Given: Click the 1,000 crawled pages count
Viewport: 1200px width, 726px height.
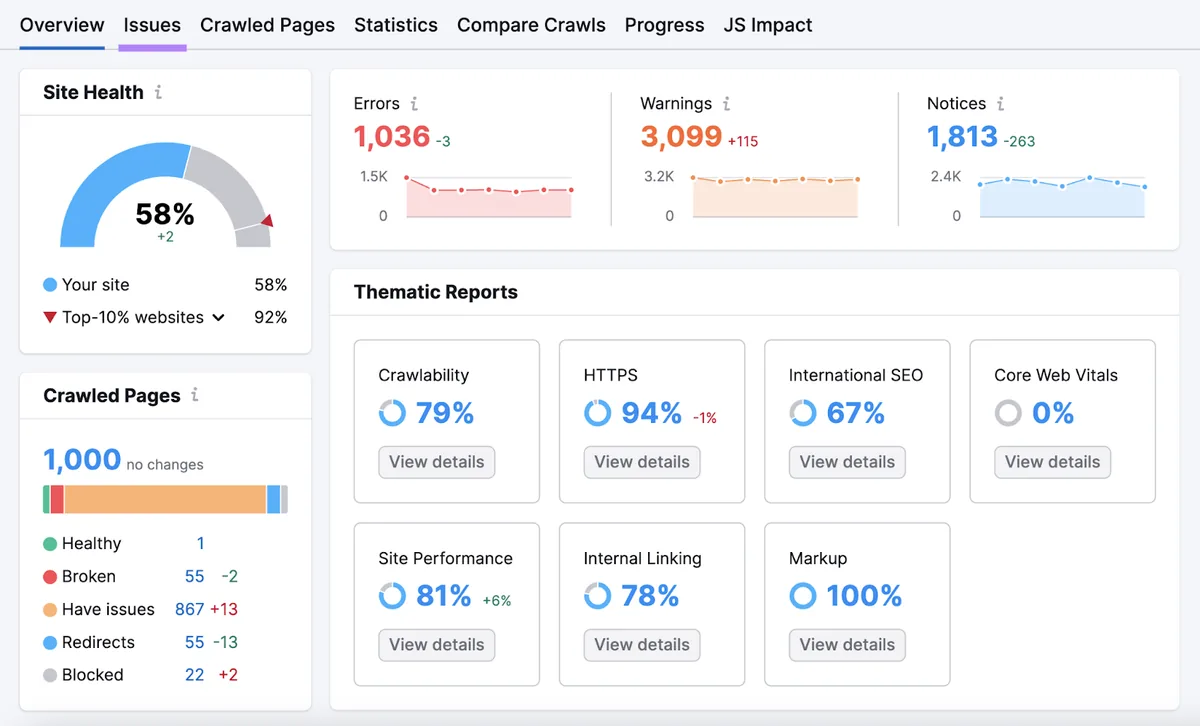Looking at the screenshot, I should (82, 460).
